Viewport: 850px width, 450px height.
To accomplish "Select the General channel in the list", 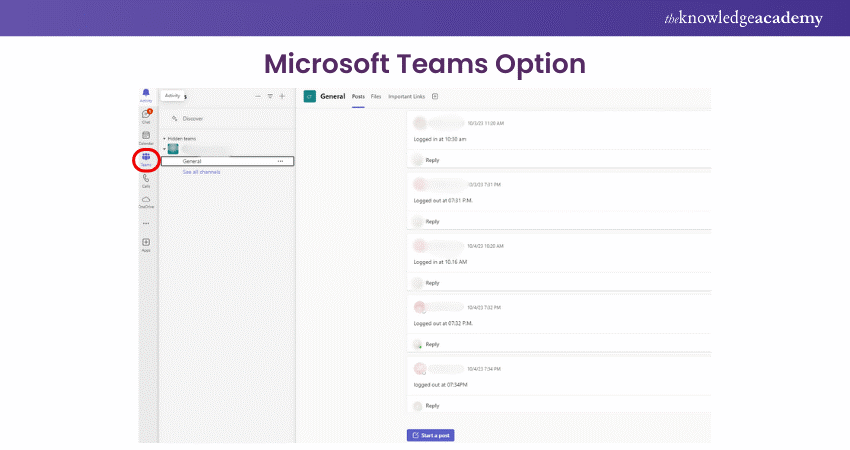I will tap(192, 161).
